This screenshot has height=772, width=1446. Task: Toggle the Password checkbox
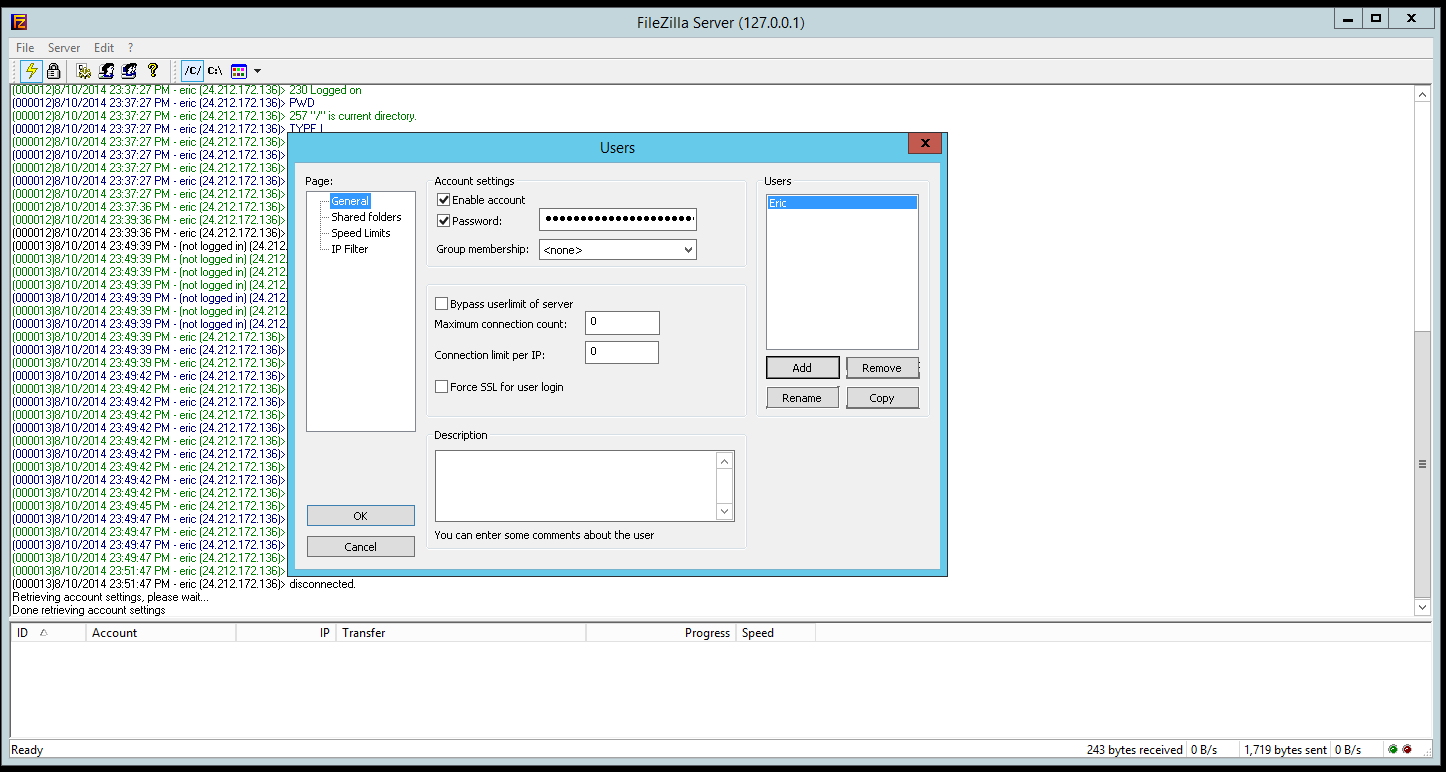[x=444, y=221]
